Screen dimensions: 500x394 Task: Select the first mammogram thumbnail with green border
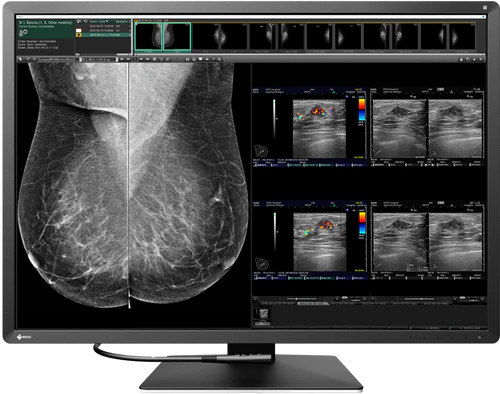click(x=148, y=36)
